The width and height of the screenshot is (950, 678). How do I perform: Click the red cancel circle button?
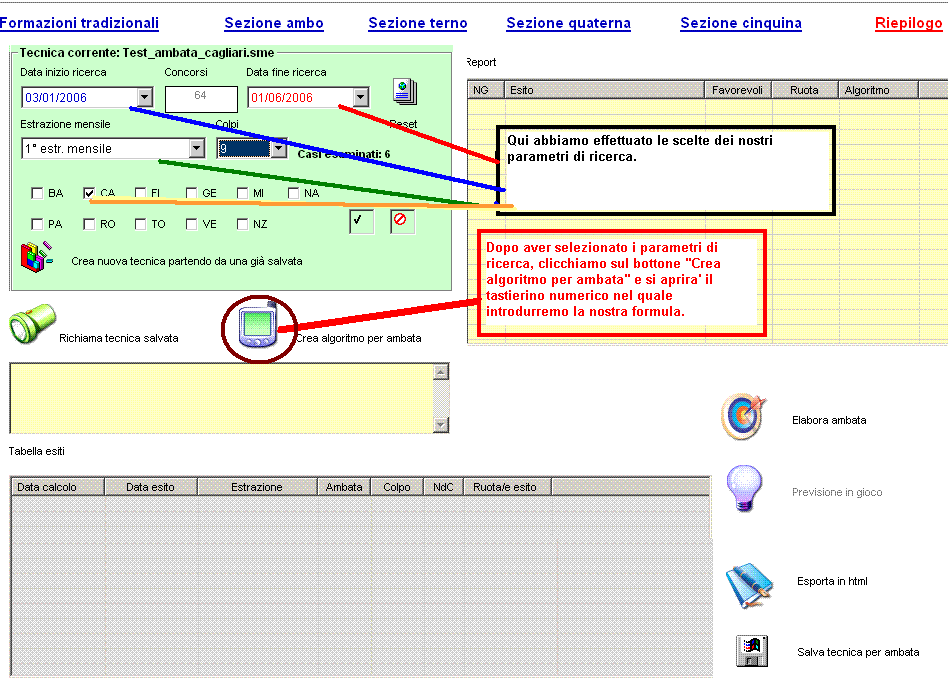402,221
